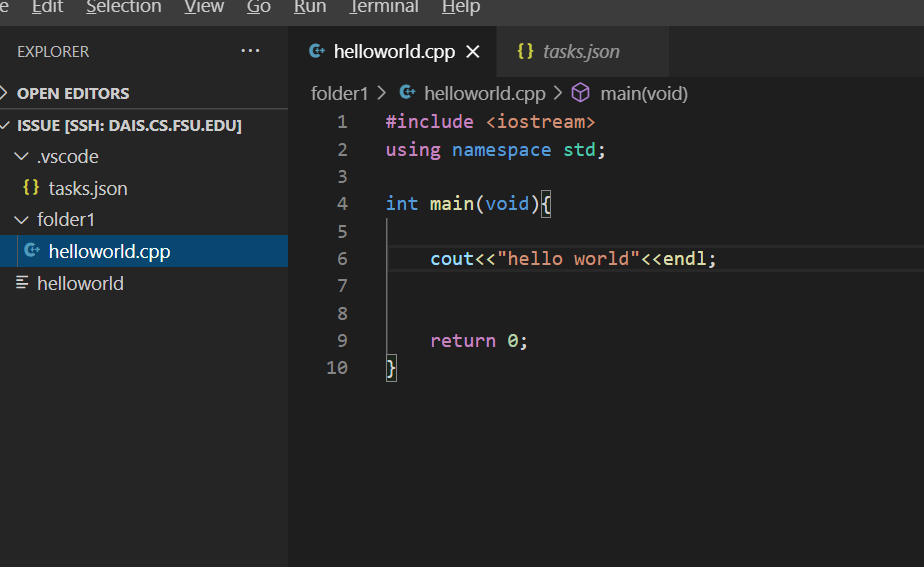Select helloworld.cpp in the explorer tree
This screenshot has height=567, width=924.
coord(110,252)
